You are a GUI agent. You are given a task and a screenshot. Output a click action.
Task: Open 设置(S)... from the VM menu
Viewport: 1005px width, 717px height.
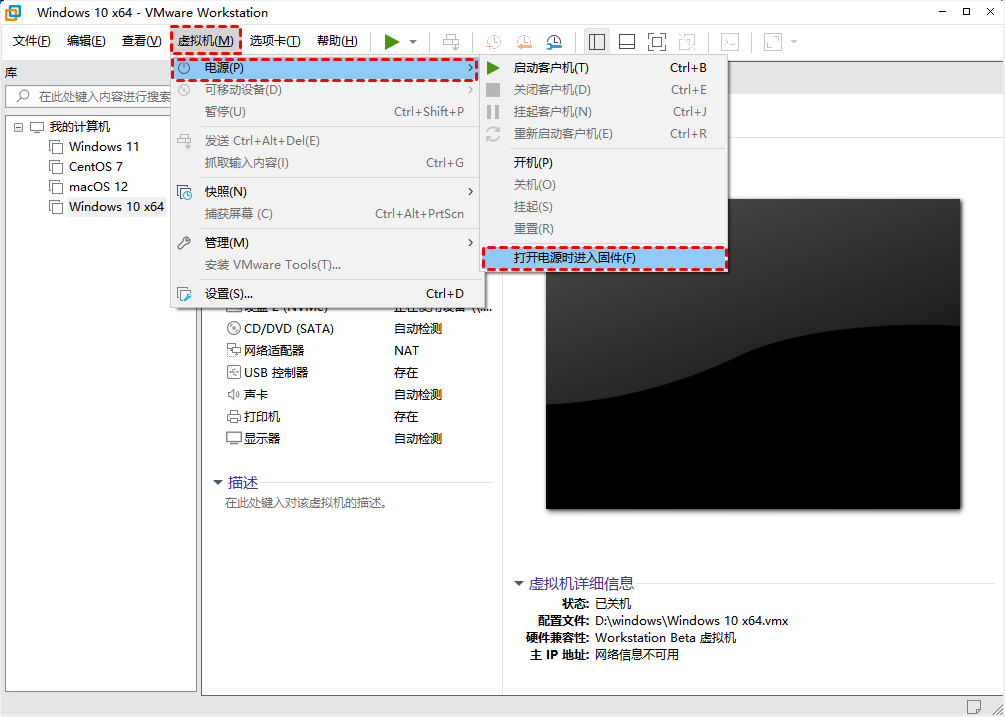tap(326, 294)
